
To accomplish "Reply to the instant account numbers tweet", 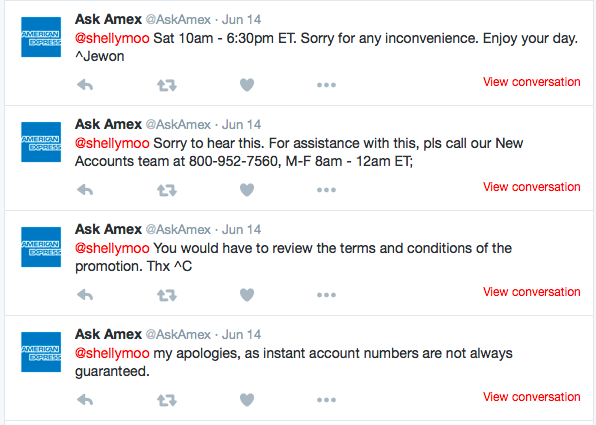I will coord(85,400).
